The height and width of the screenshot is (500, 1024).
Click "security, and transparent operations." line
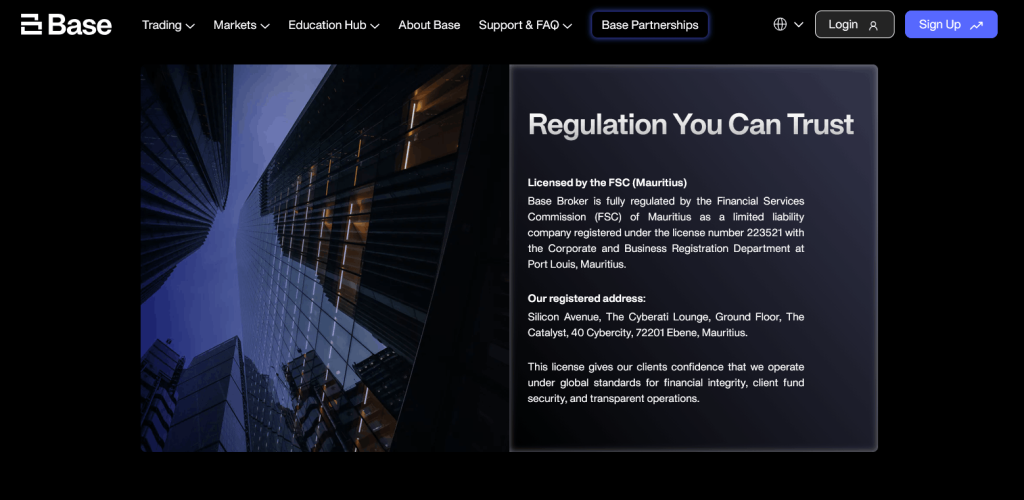point(613,398)
